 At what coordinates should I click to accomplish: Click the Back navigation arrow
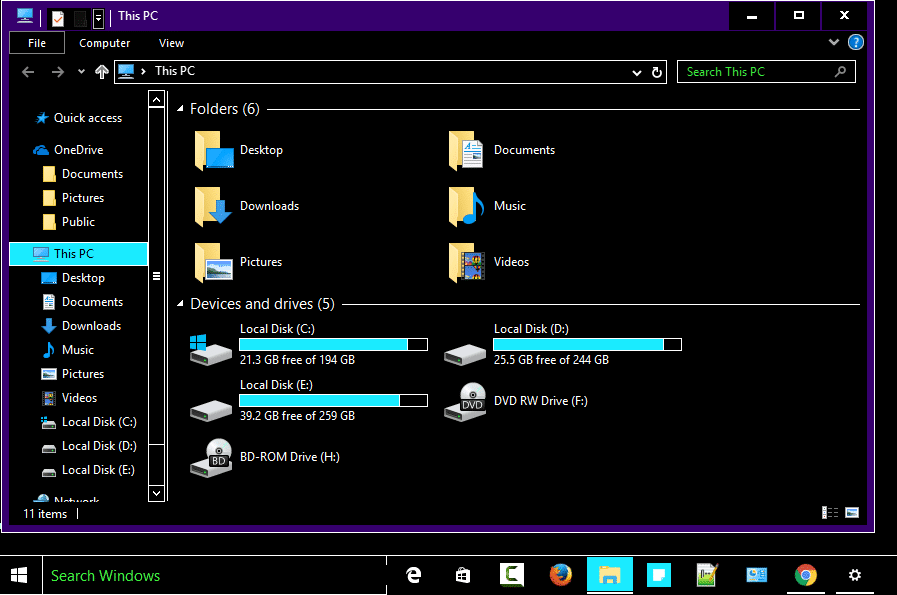pos(27,72)
